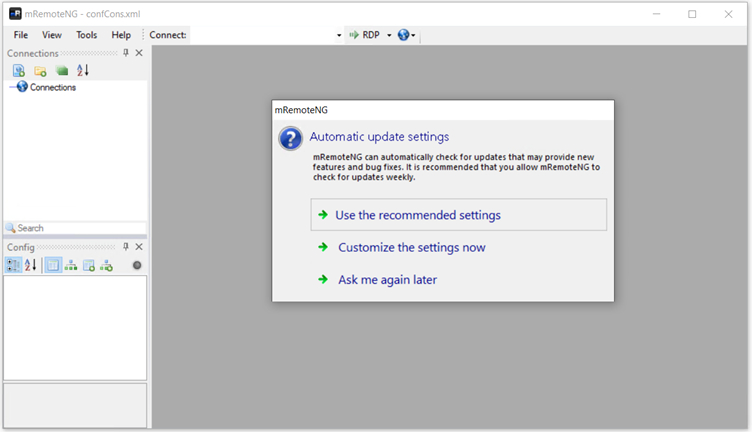752x432 pixels.
Task: Open the Help menu
Action: (121, 35)
